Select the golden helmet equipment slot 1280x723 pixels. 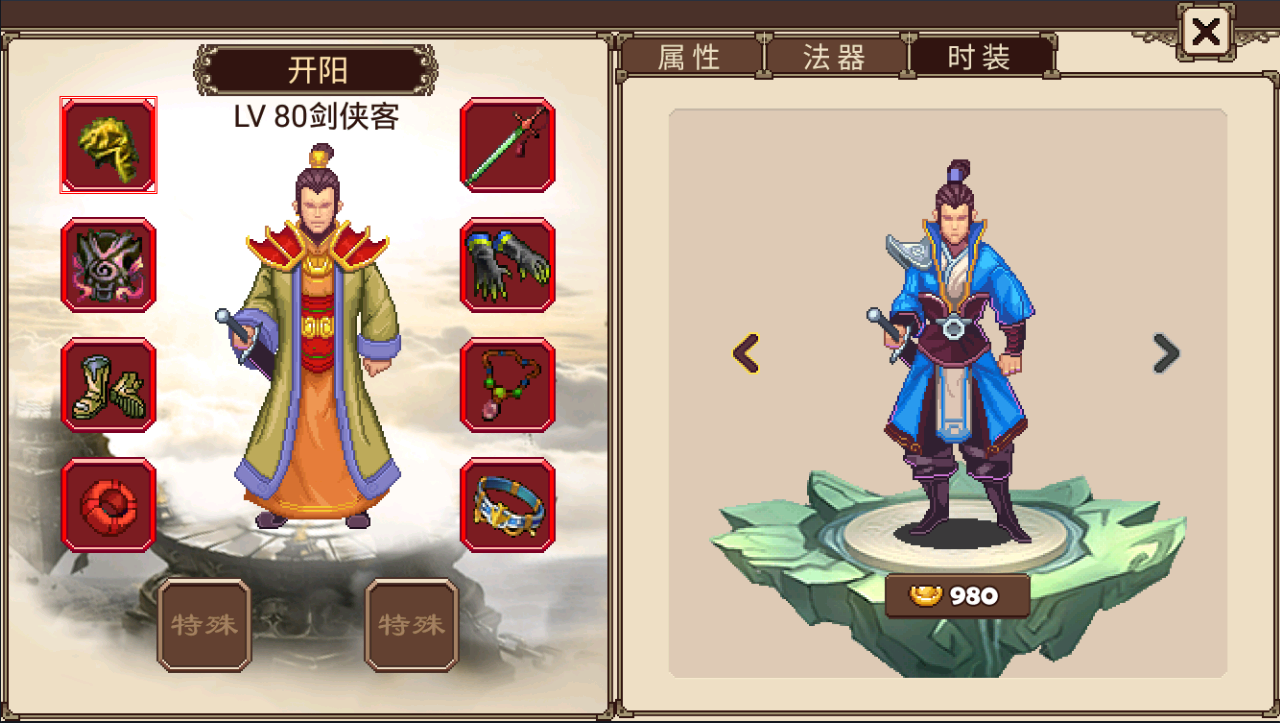point(108,145)
